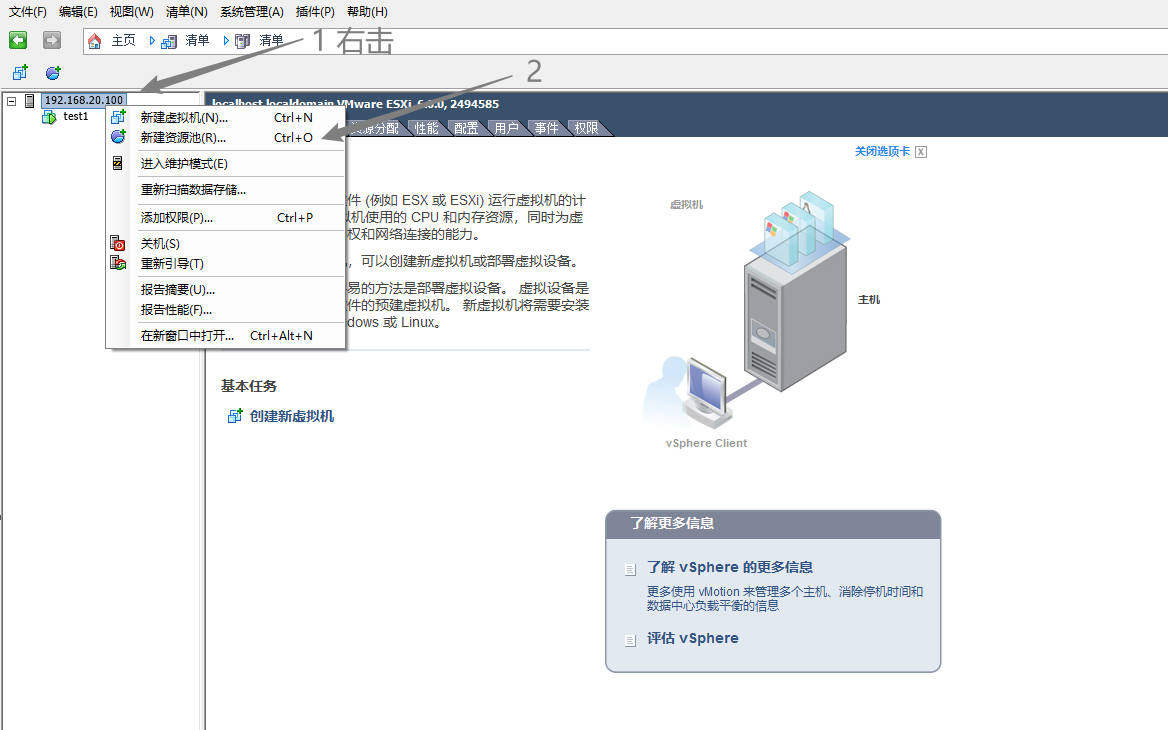Click the test1 virtual machine icon
Screen dimensions: 1168x730
pos(48,116)
